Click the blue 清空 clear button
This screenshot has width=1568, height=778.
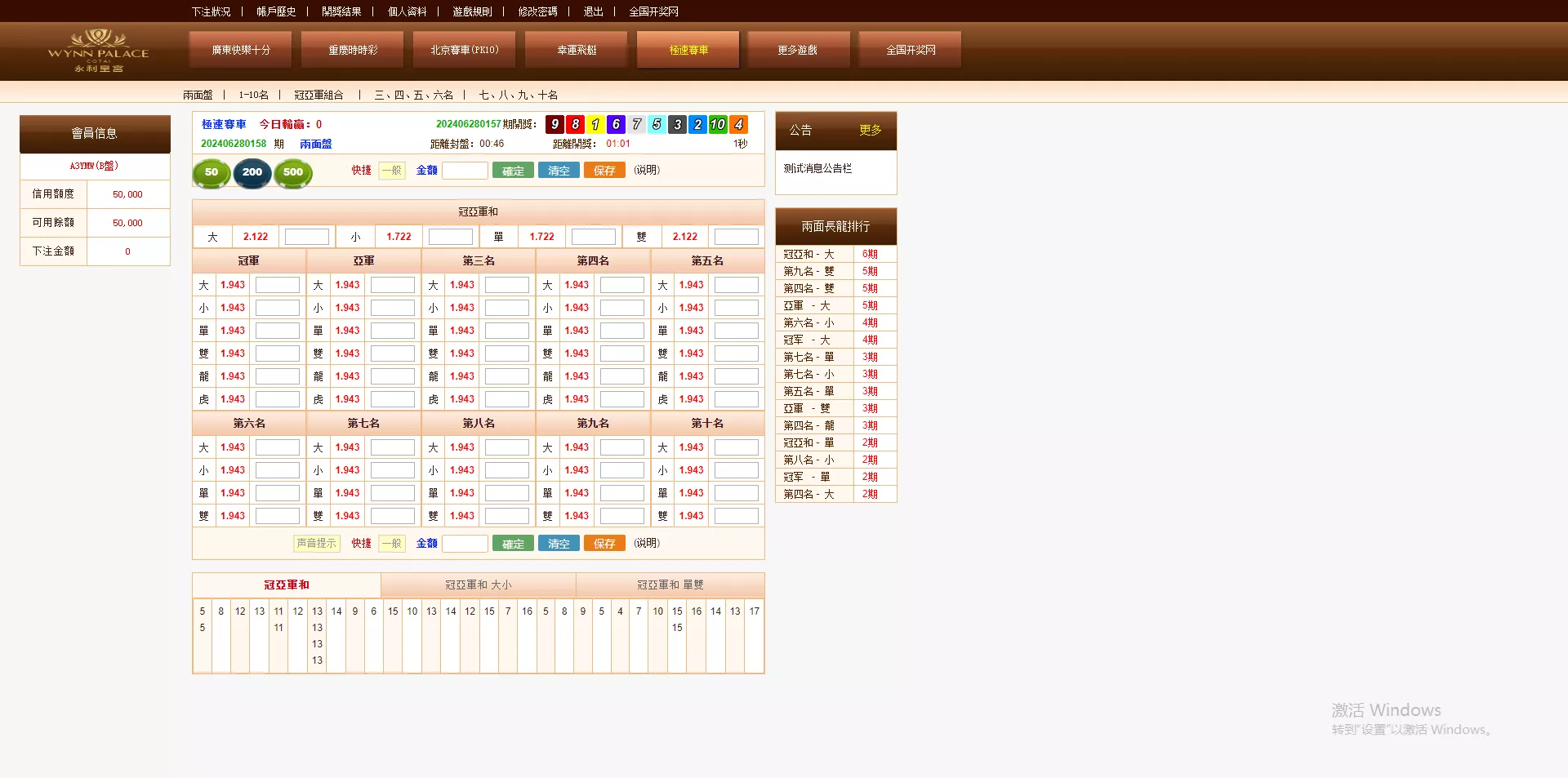(x=559, y=170)
